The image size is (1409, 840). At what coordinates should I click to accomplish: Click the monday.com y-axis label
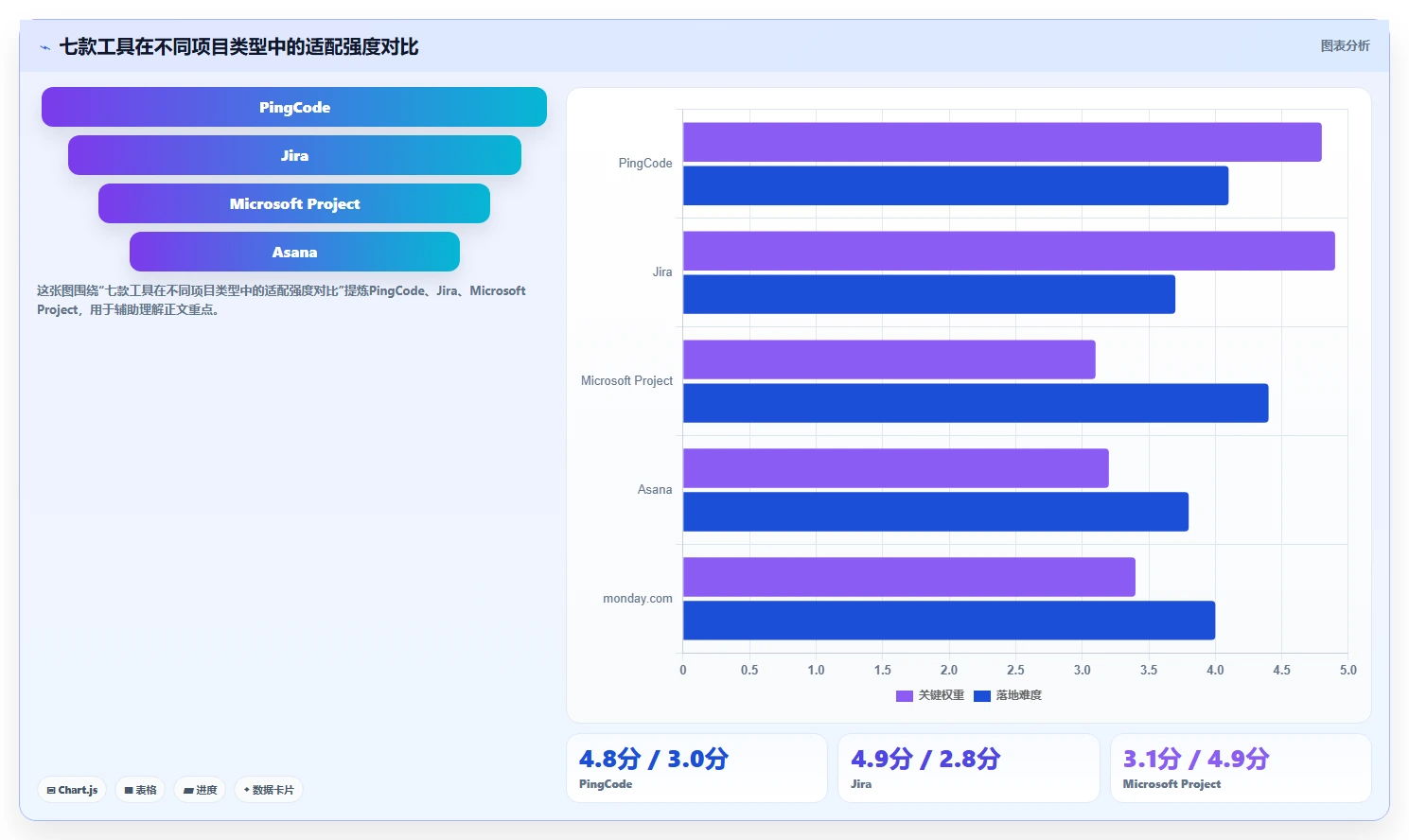pyautogui.click(x=638, y=599)
